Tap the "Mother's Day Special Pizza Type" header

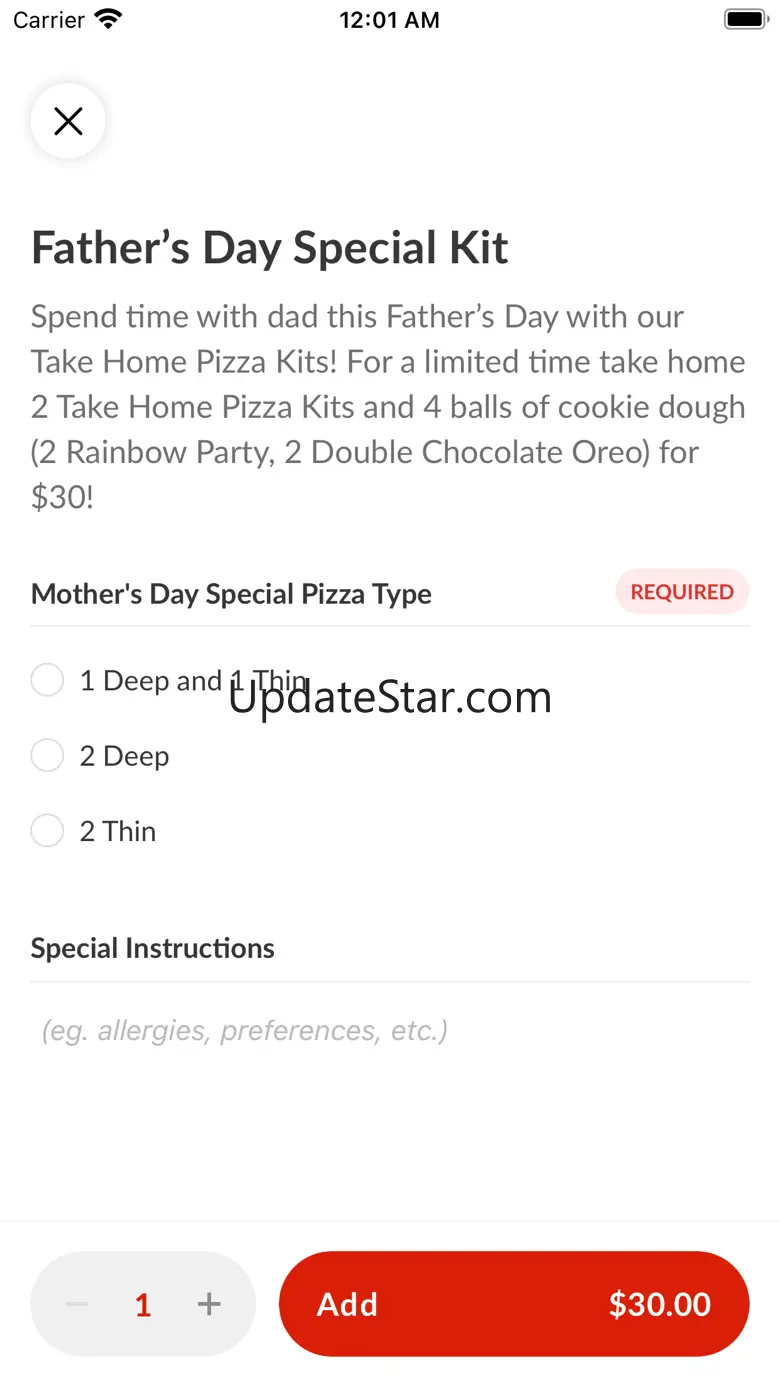(231, 594)
